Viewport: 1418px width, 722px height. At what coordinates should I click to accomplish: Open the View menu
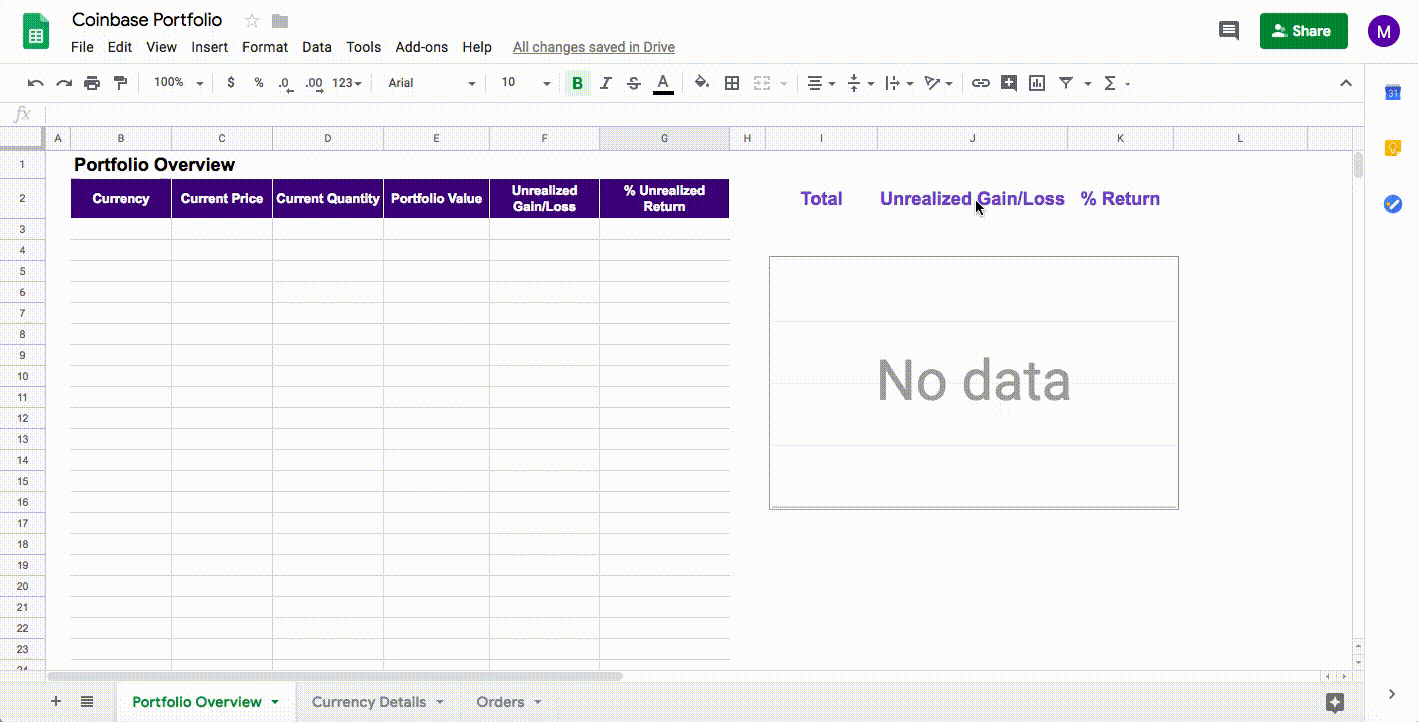point(161,47)
